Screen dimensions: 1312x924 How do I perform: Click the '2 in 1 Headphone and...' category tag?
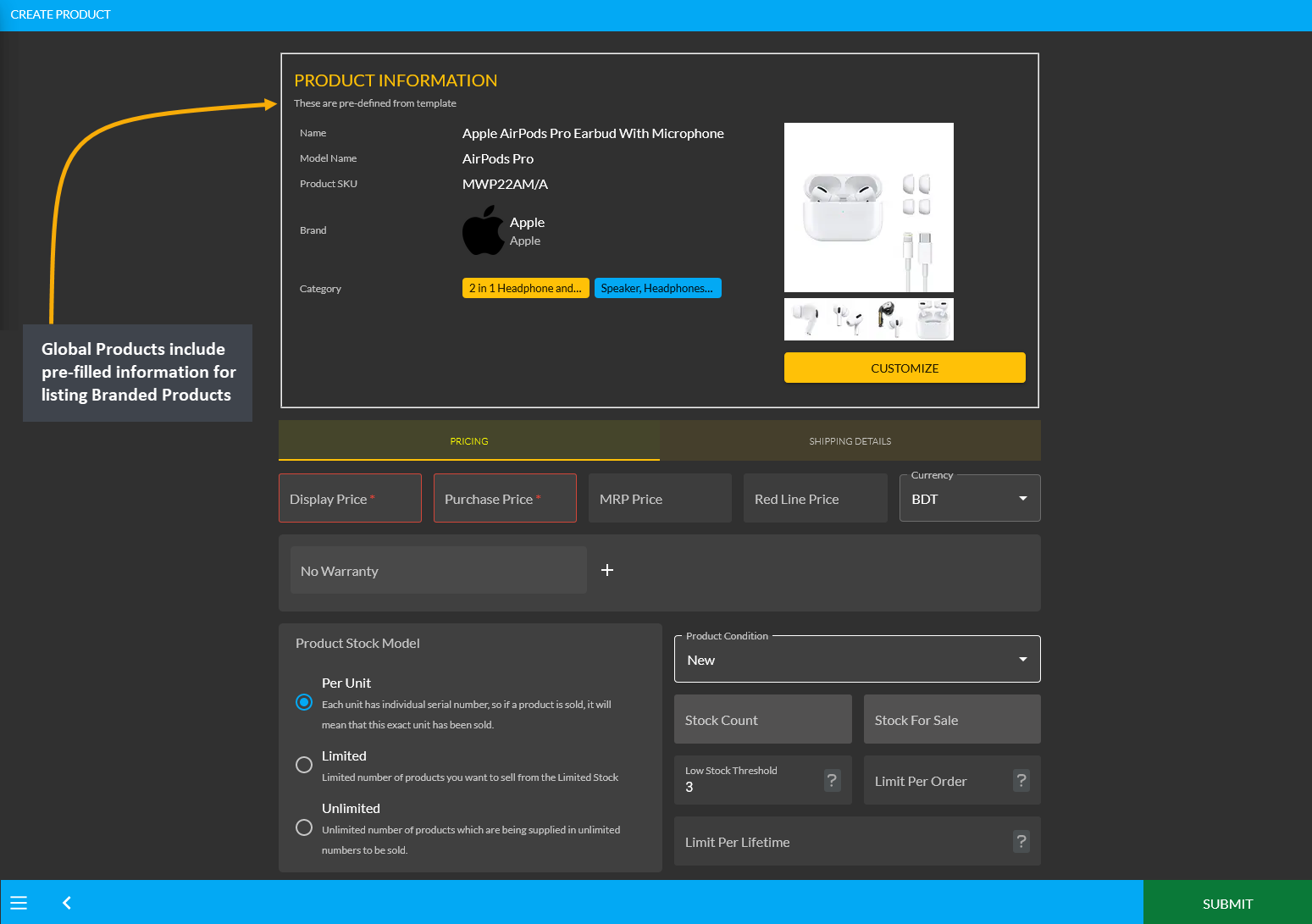[x=525, y=288]
